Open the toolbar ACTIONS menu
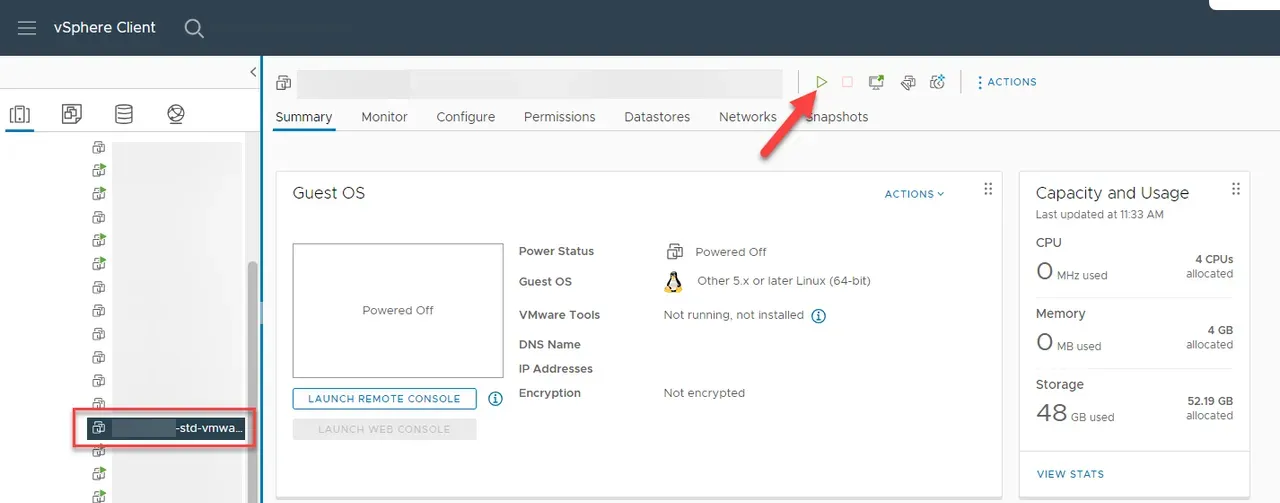The height and width of the screenshot is (503, 1280). point(1007,82)
